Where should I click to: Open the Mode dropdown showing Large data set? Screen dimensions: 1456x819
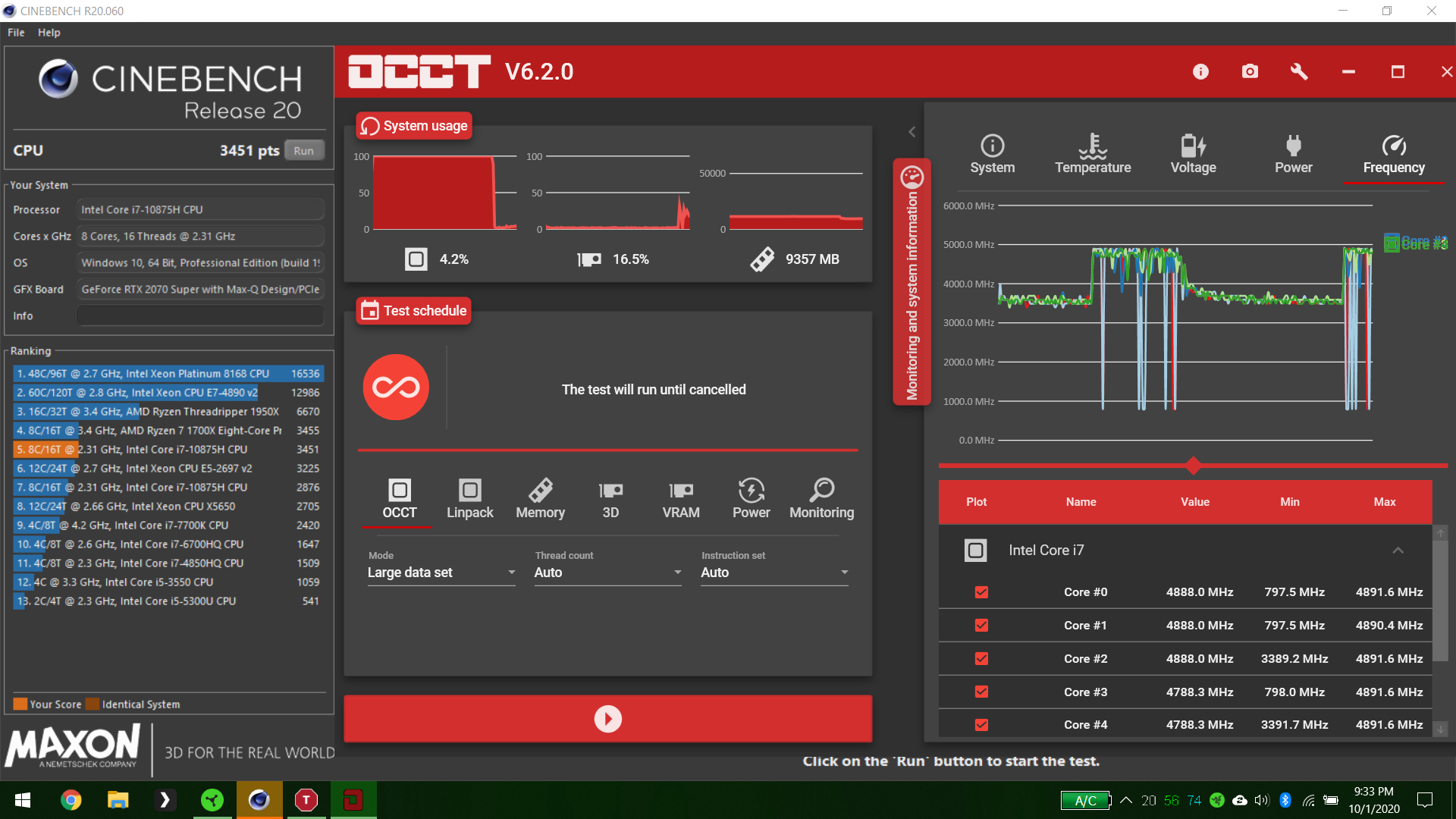point(441,573)
